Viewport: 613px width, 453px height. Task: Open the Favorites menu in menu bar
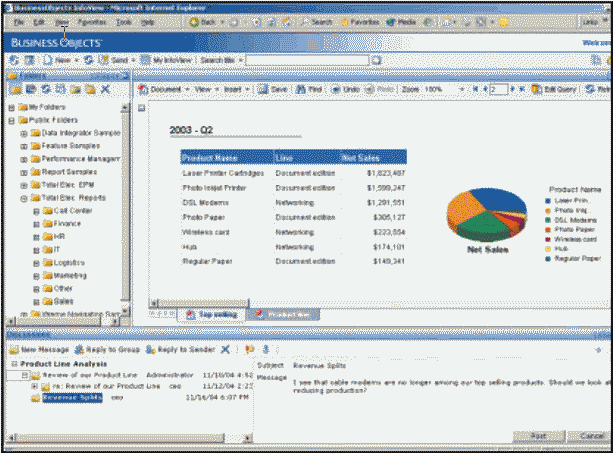click(x=92, y=22)
